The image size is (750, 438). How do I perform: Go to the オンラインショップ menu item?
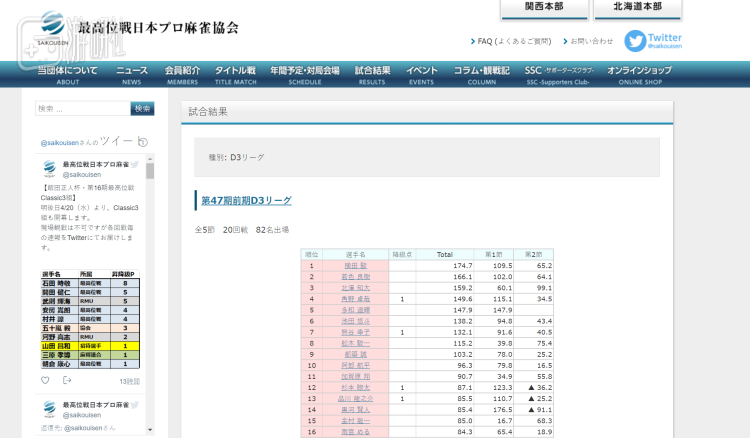pyautogui.click(x=640, y=75)
